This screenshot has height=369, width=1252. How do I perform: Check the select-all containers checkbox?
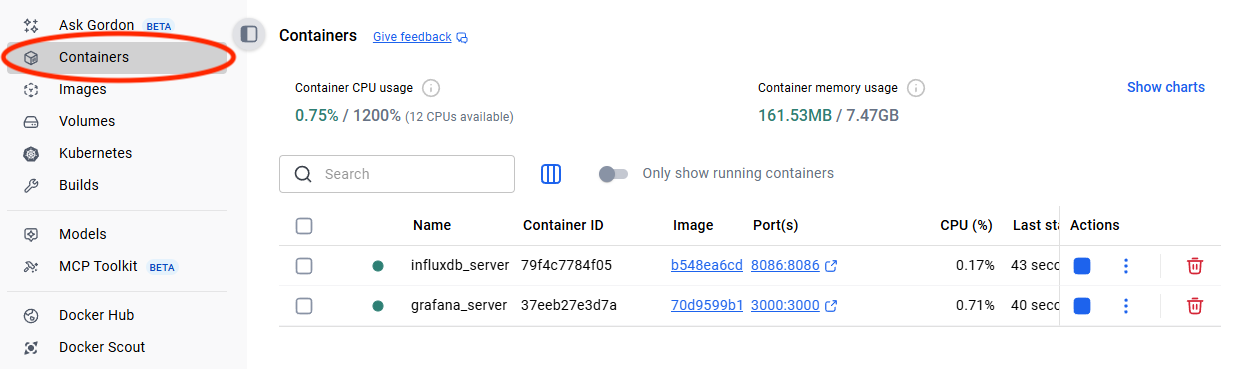304,226
